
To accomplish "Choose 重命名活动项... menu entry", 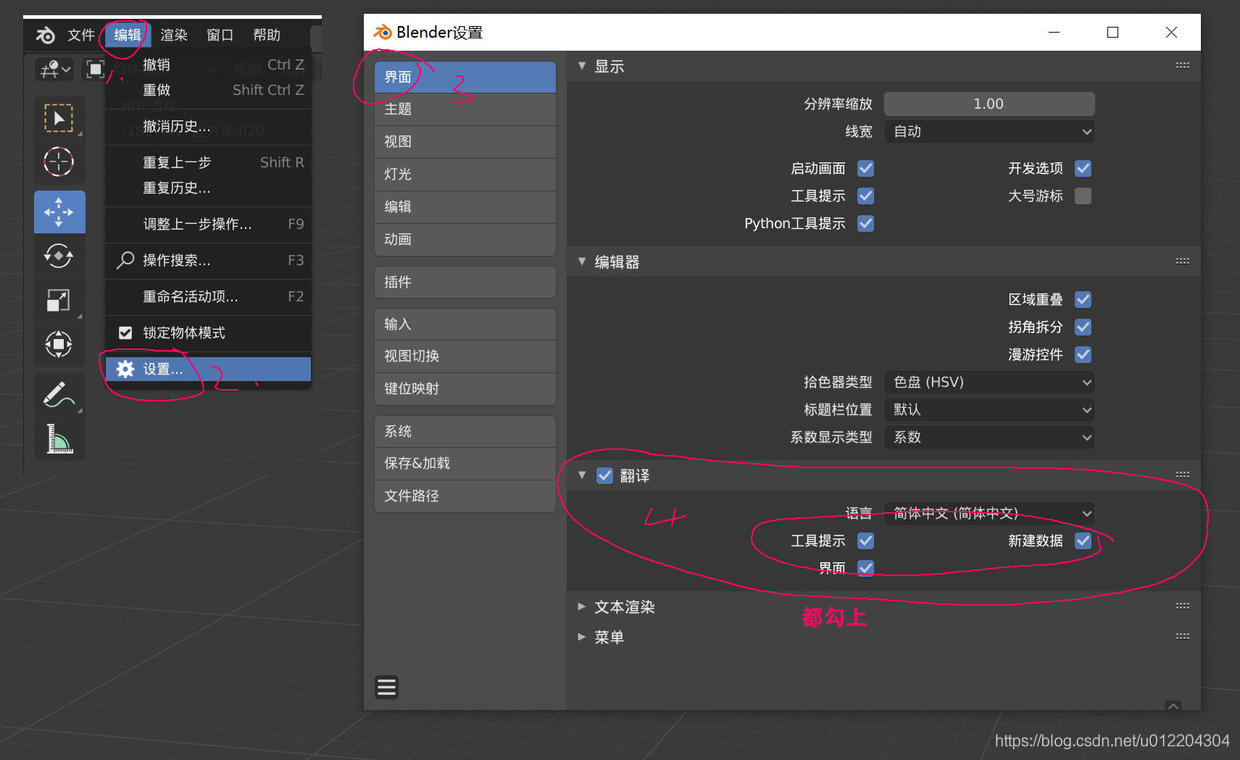I will click(x=209, y=296).
